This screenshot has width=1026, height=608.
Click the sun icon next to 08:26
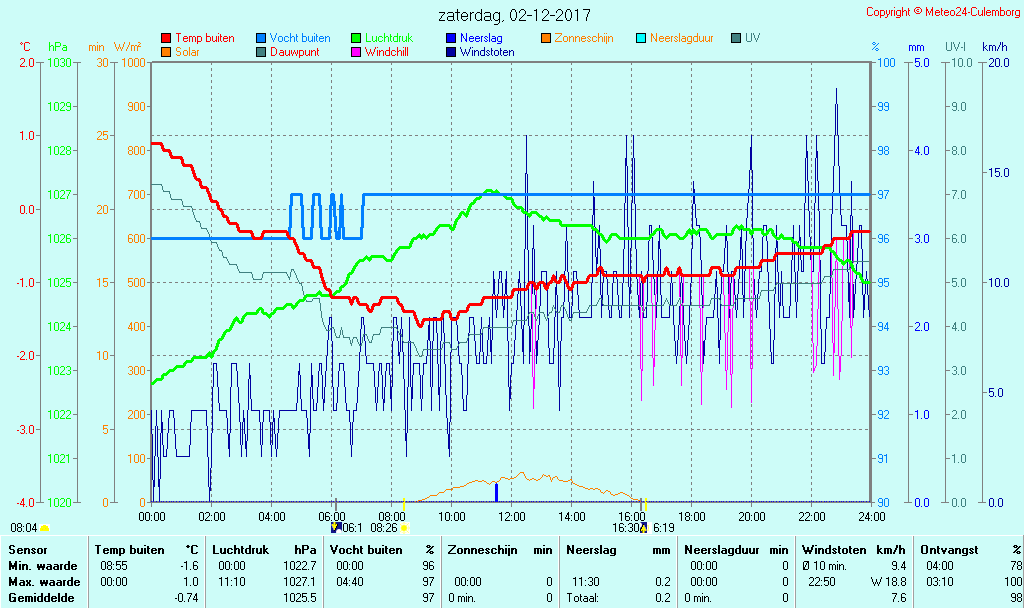click(x=405, y=527)
